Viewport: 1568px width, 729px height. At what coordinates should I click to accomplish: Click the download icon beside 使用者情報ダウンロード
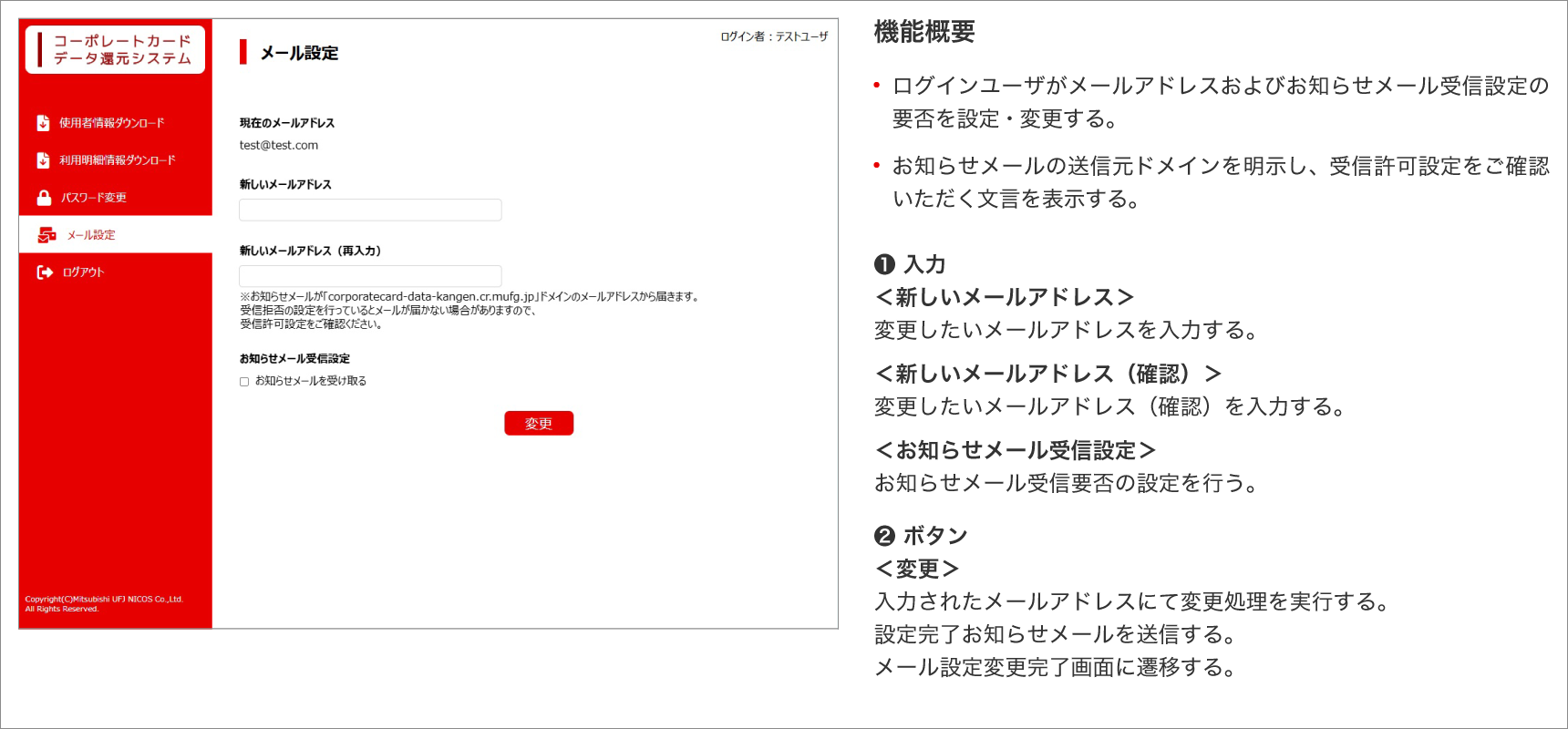pyautogui.click(x=43, y=123)
